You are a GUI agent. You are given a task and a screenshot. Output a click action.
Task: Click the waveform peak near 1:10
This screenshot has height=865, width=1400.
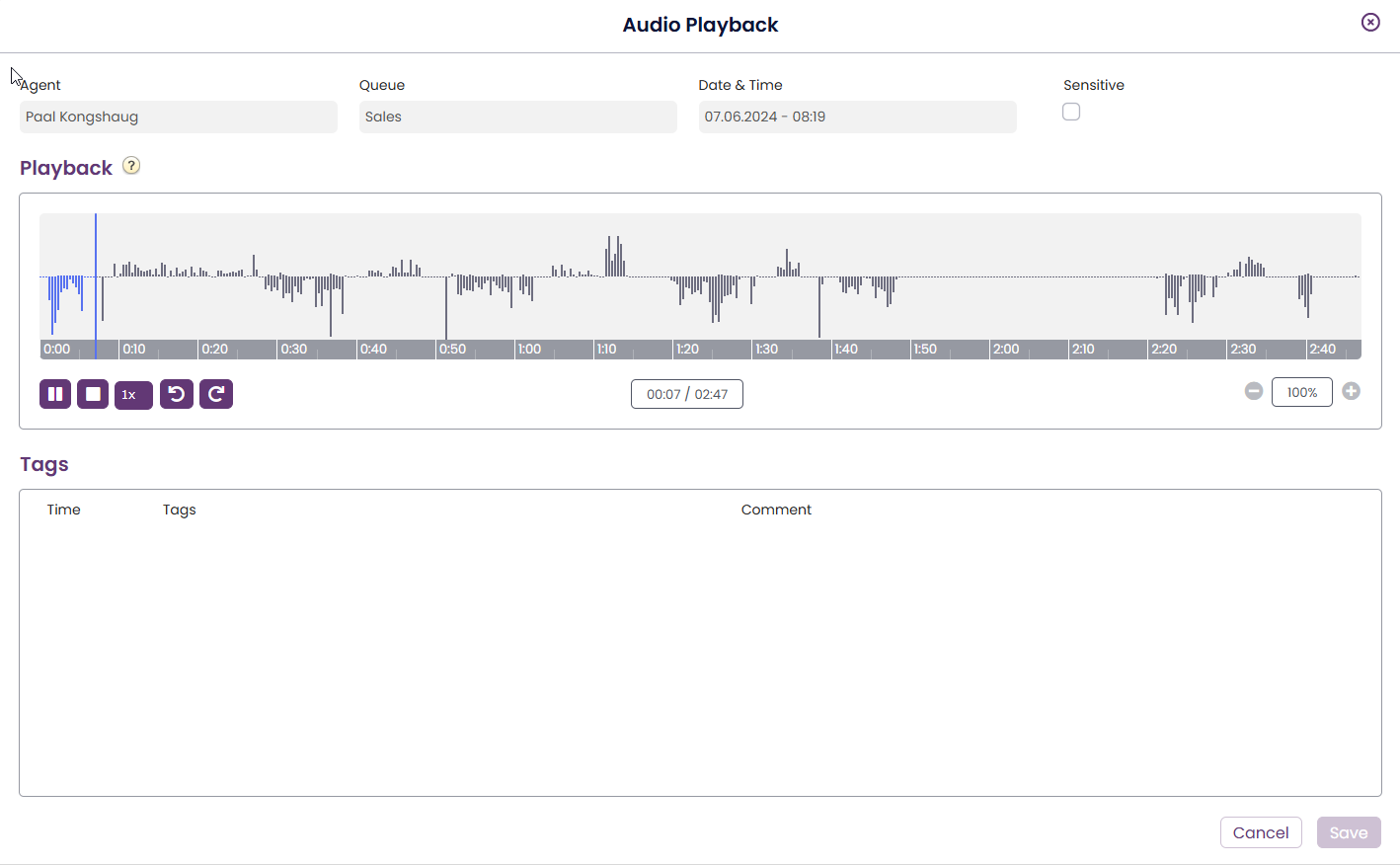point(614,257)
